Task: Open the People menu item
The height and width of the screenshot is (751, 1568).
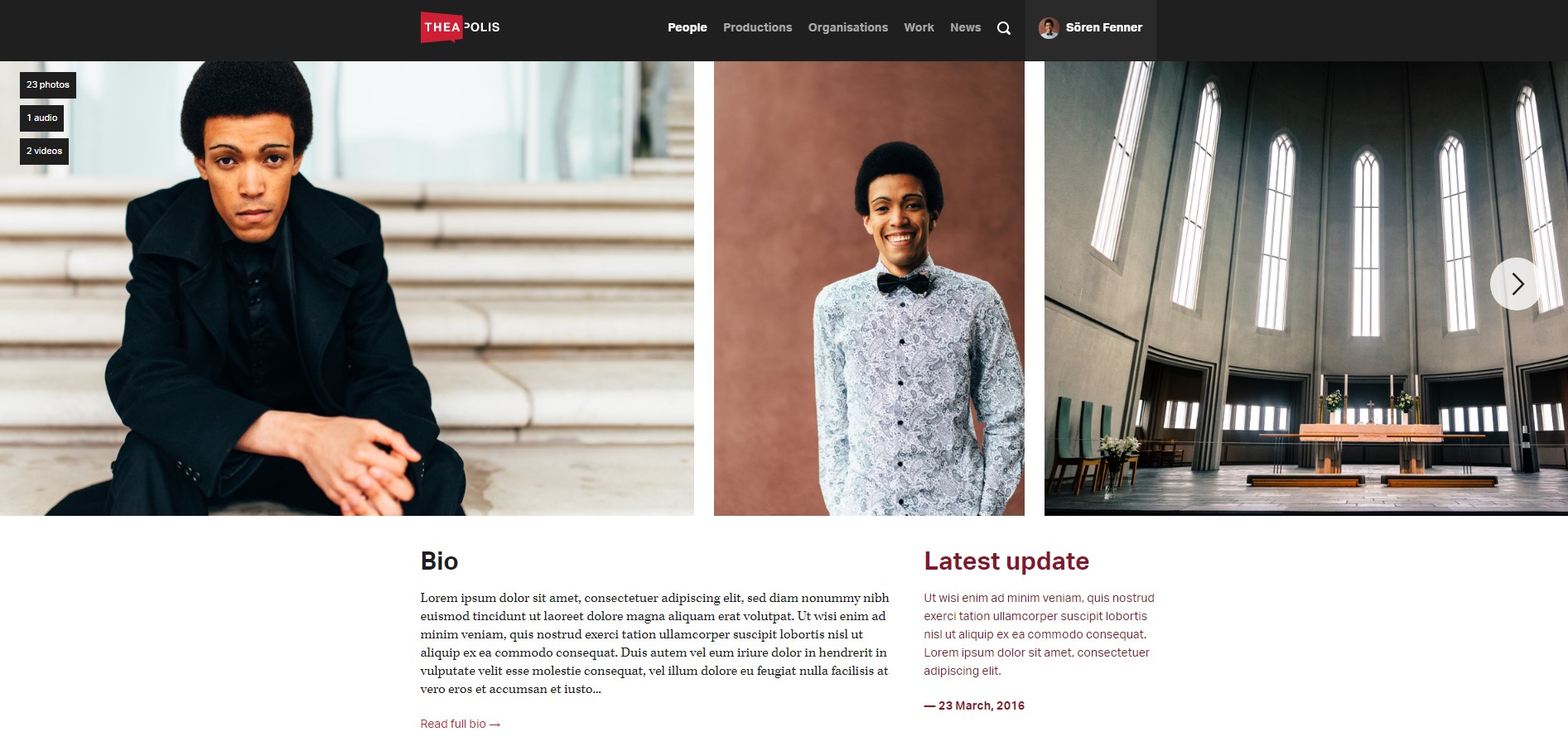Action: tap(687, 27)
